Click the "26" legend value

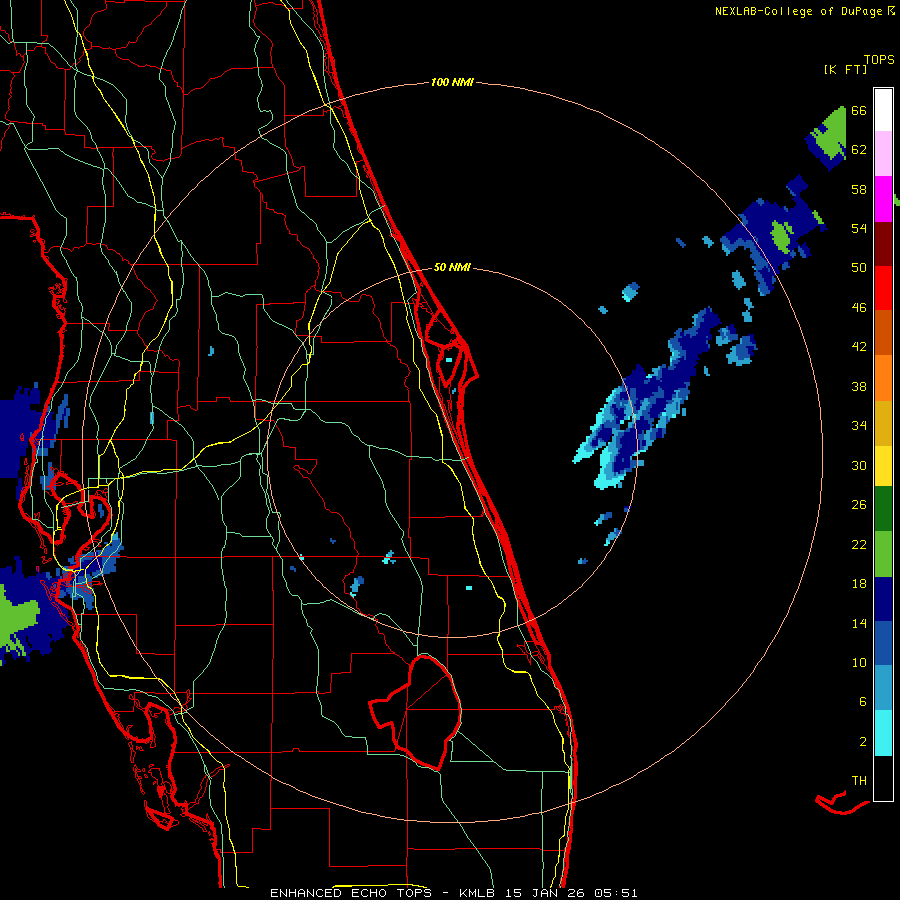click(859, 505)
